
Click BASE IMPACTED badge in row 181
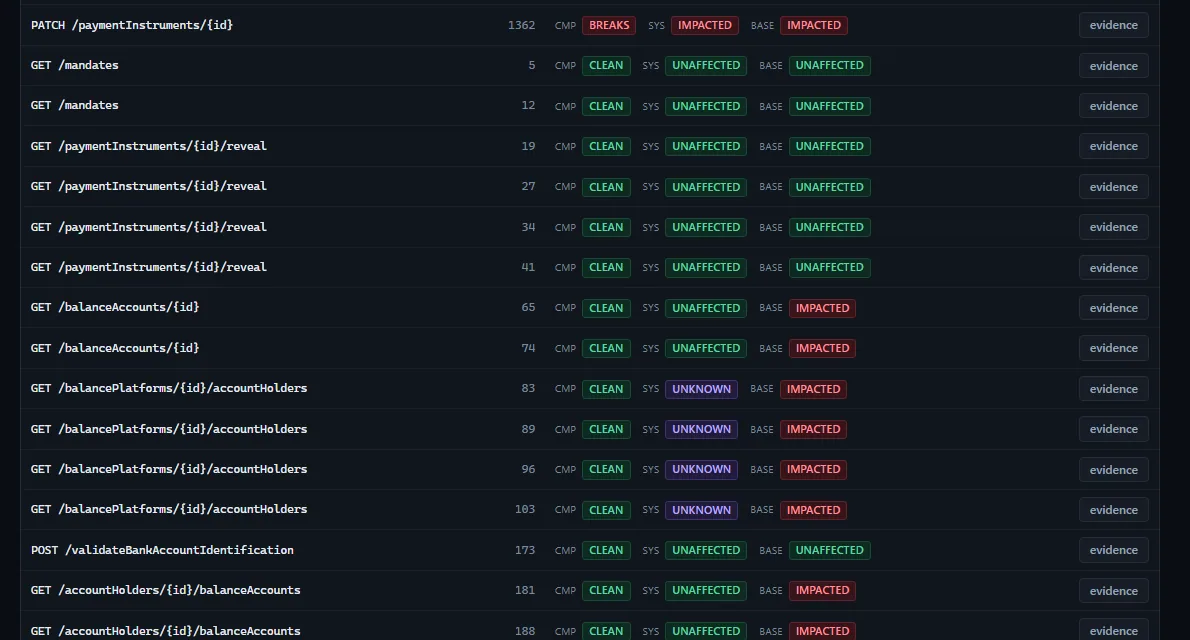pyautogui.click(x=822, y=591)
